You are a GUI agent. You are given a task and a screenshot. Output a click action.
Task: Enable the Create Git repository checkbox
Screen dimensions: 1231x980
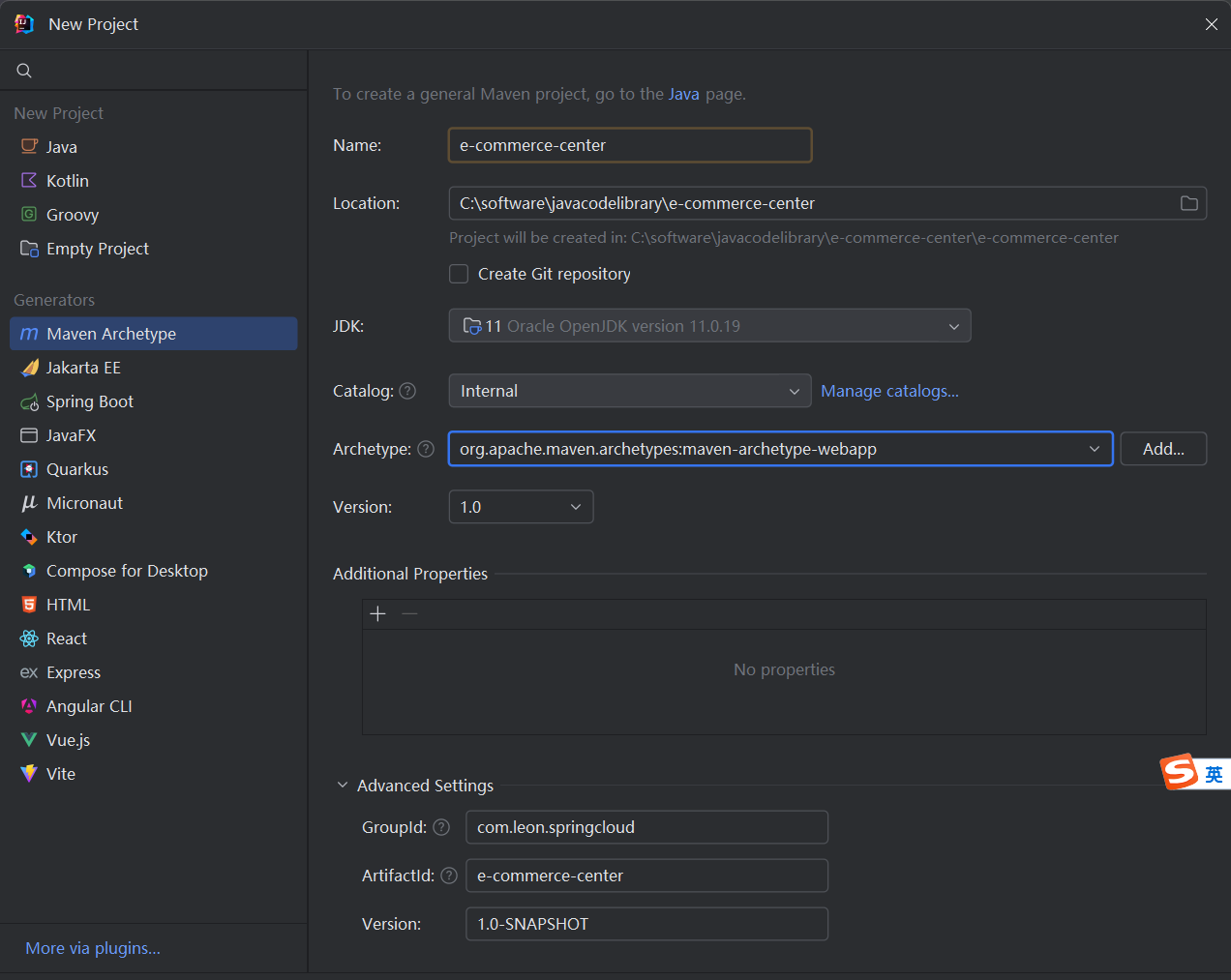coord(459,274)
